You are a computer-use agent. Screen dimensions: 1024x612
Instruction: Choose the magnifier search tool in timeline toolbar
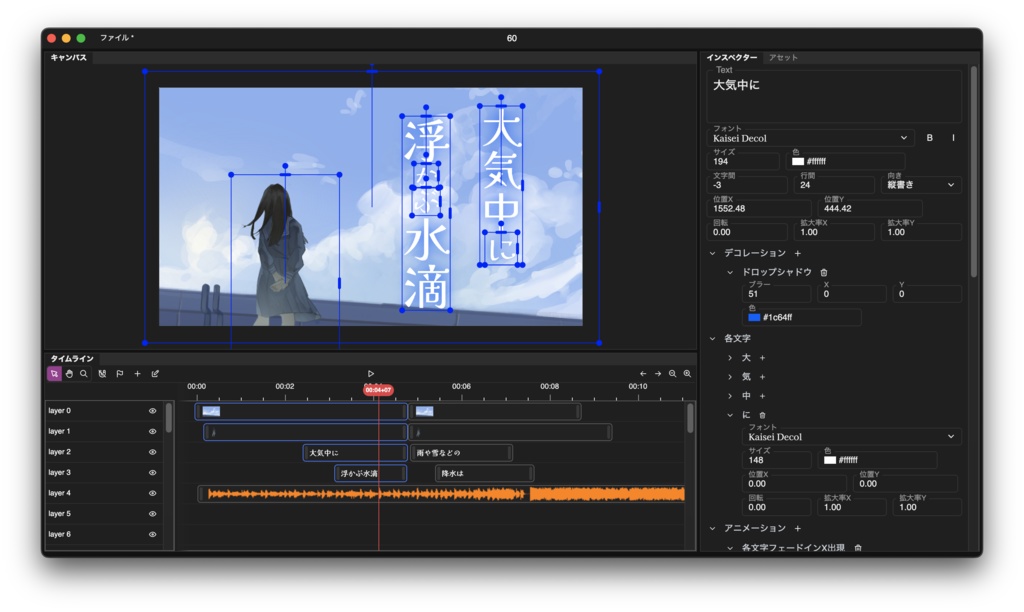pyautogui.click(x=84, y=374)
